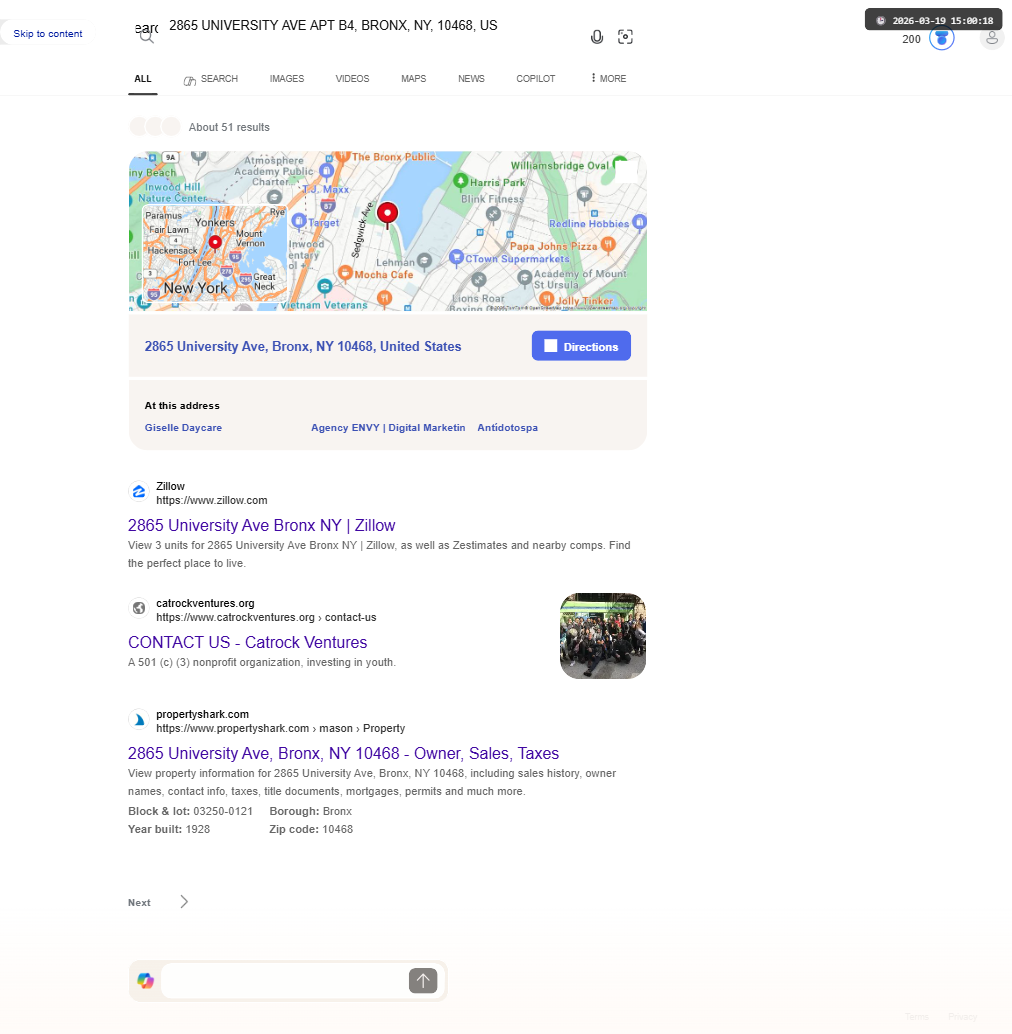Open 2865 University Ave address link

(303, 346)
